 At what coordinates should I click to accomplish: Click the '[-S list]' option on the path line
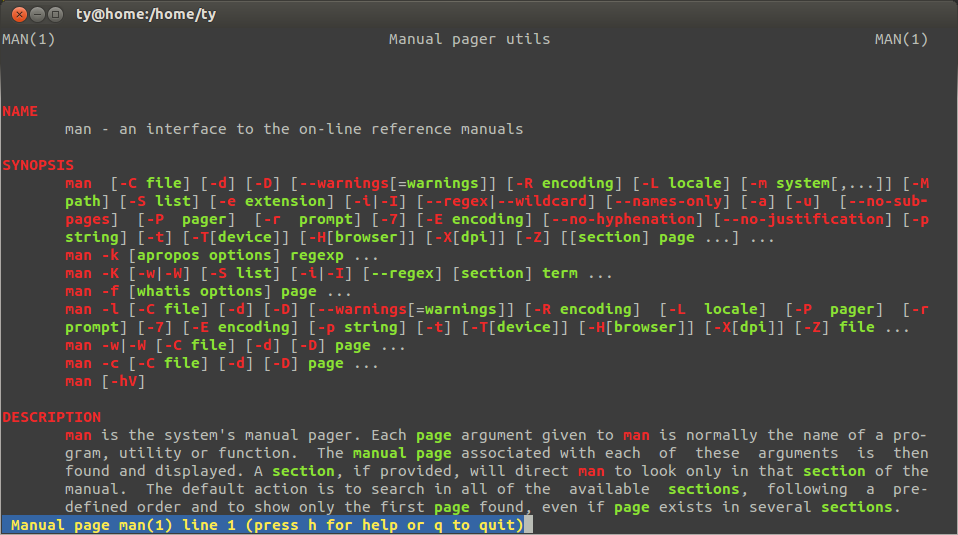pos(159,201)
